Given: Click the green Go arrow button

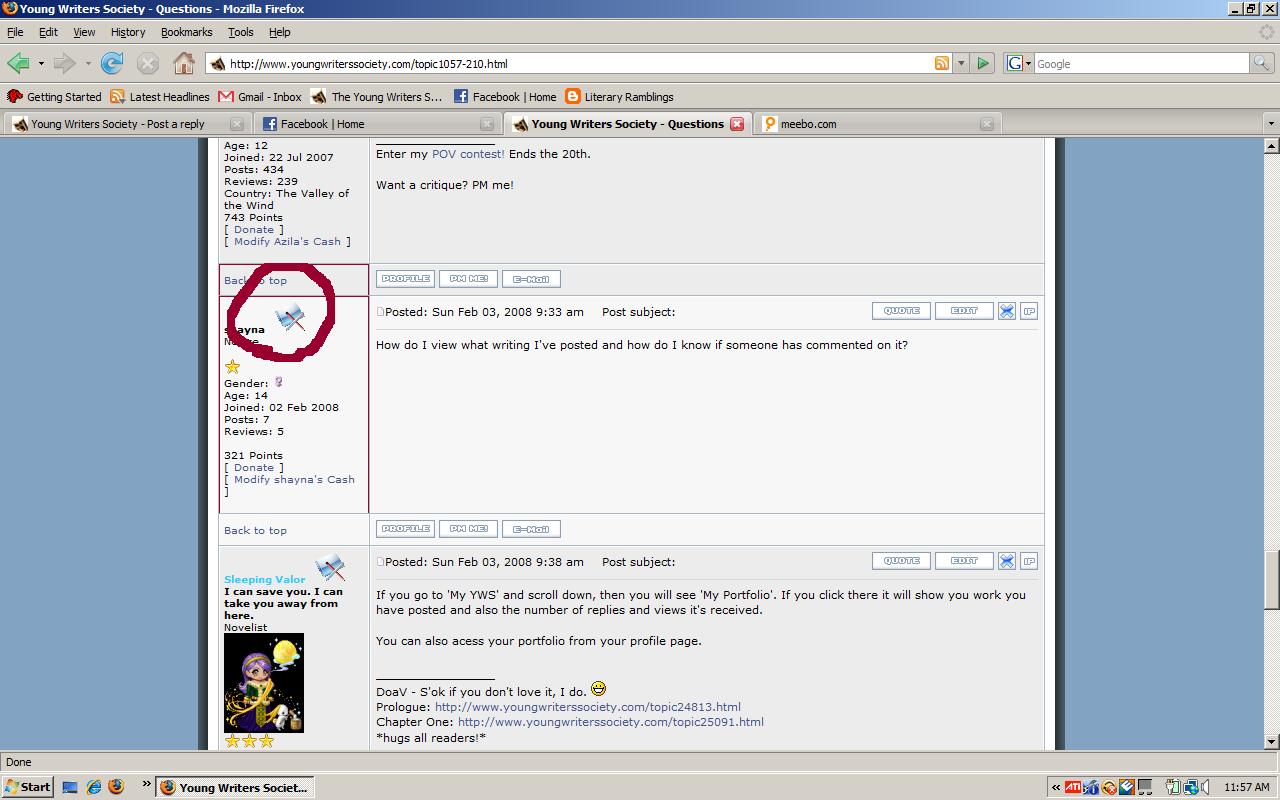Looking at the screenshot, I should 983,63.
